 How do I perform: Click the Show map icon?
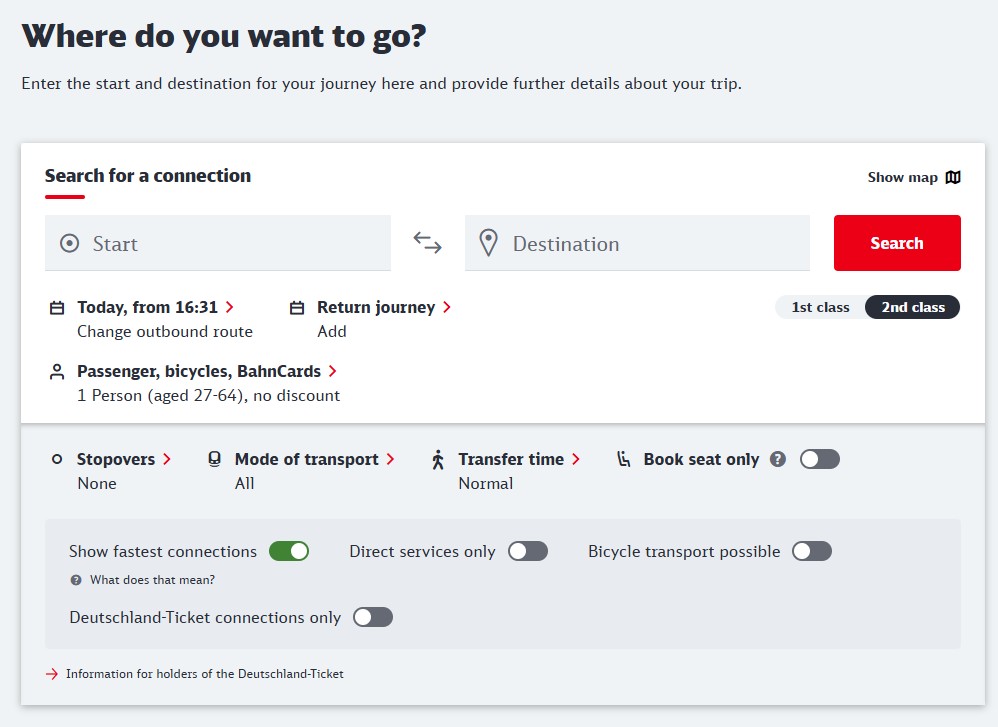(953, 177)
